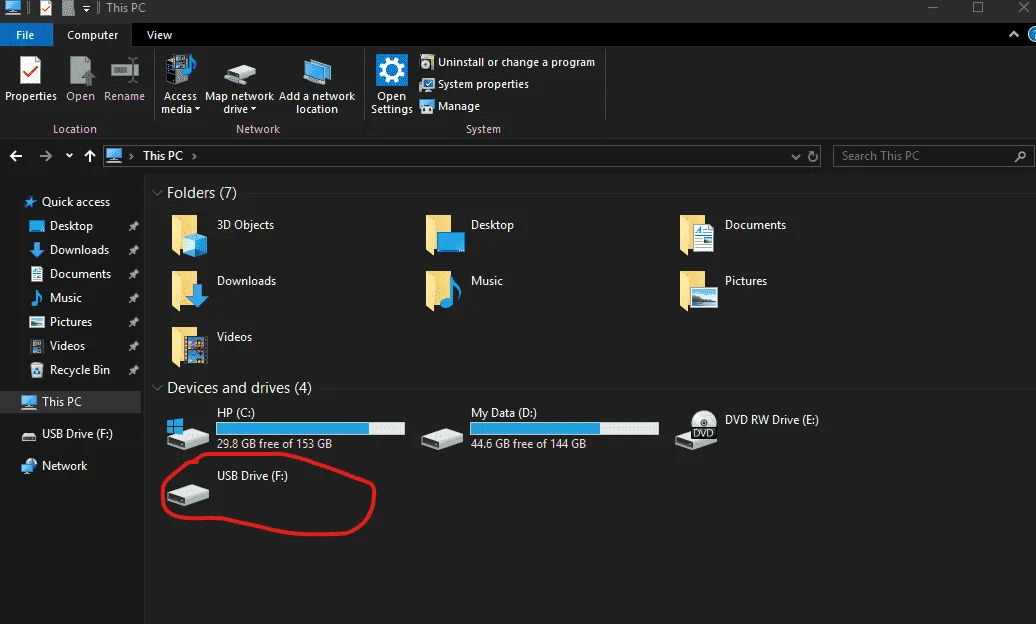Switch to the Computer tab

tap(92, 35)
